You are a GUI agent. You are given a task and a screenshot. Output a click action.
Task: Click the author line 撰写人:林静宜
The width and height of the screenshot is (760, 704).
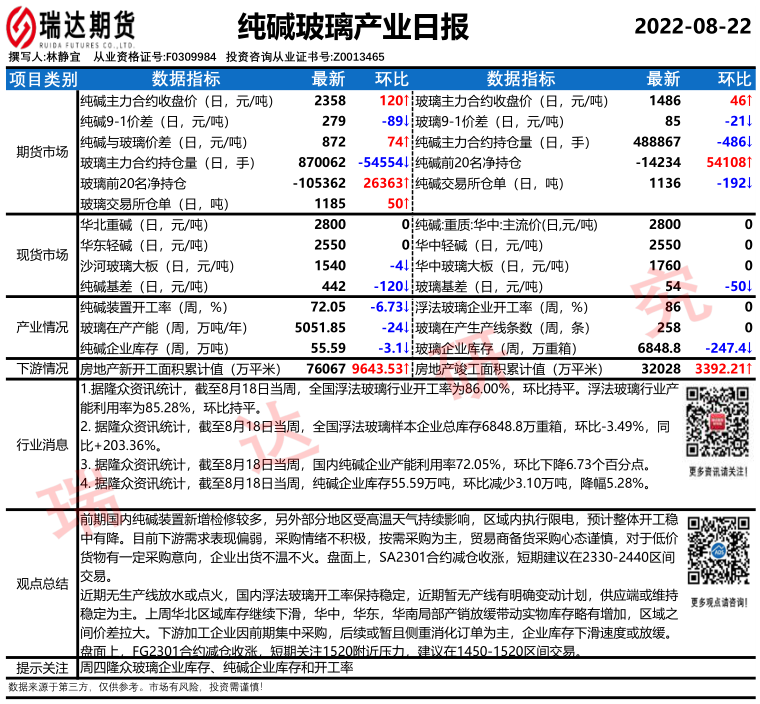[x=44, y=58]
